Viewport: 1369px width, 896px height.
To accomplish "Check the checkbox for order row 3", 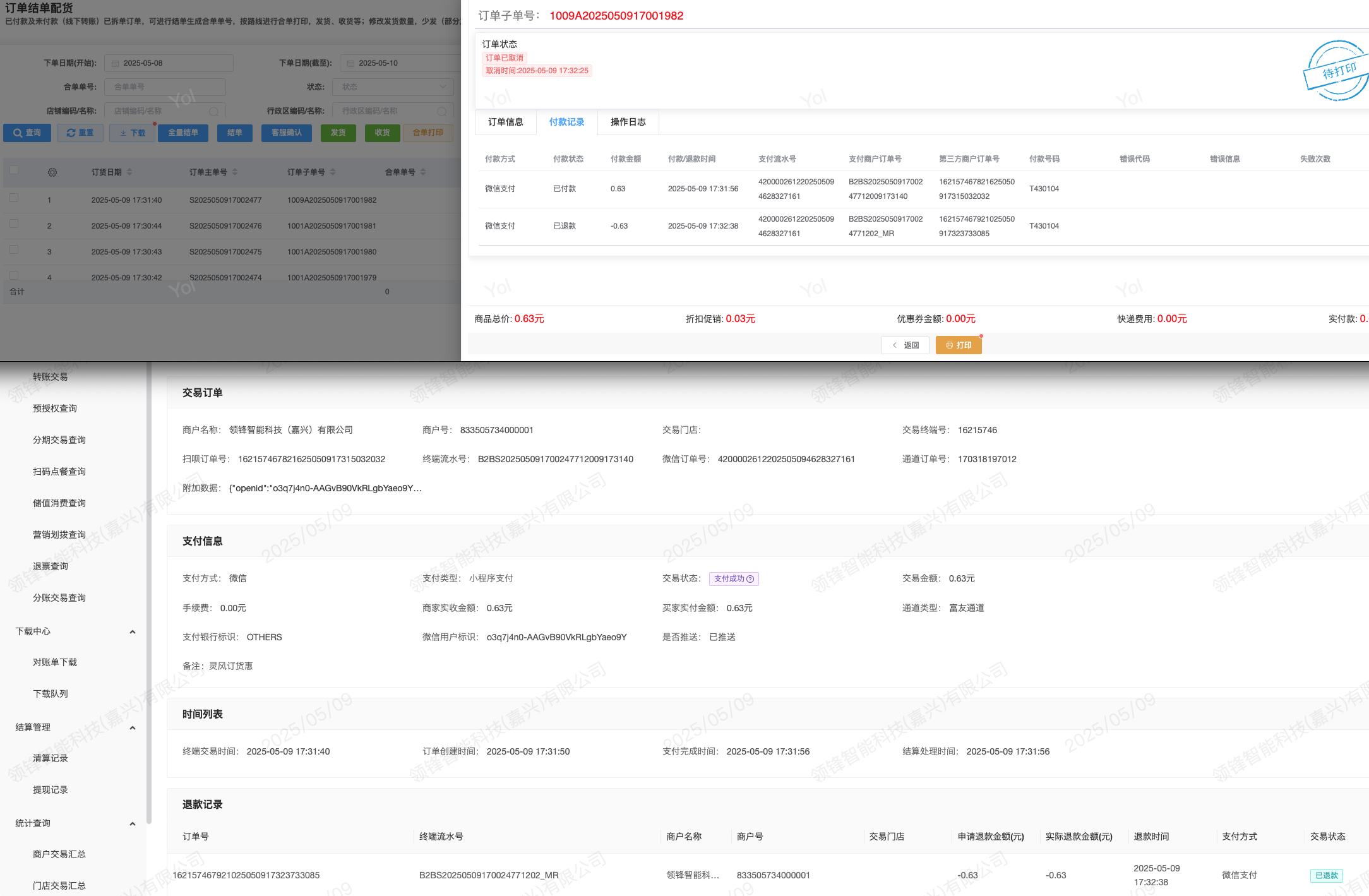I will [14, 250].
